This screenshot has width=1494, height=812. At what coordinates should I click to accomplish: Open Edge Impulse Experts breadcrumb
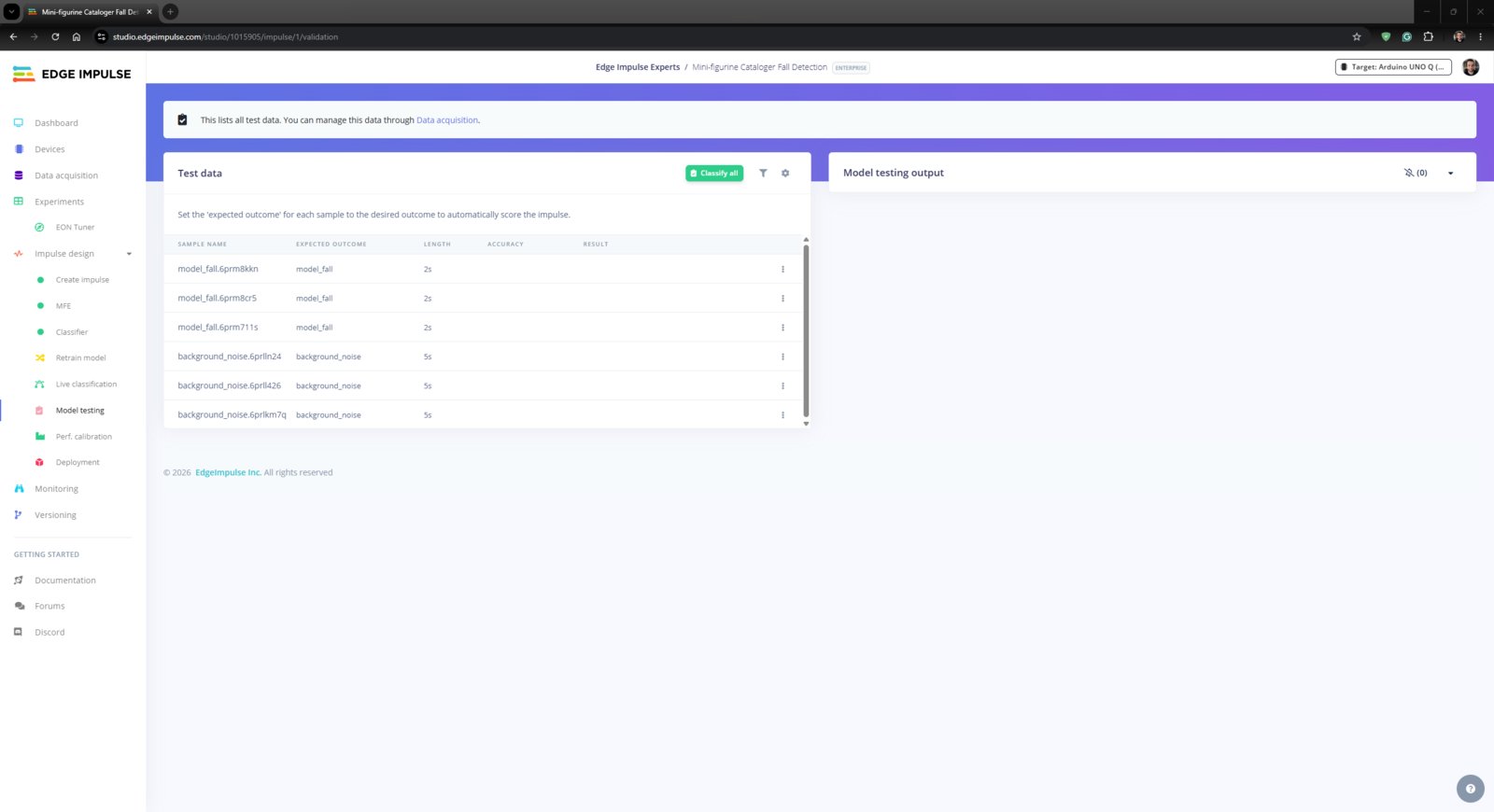pos(638,67)
